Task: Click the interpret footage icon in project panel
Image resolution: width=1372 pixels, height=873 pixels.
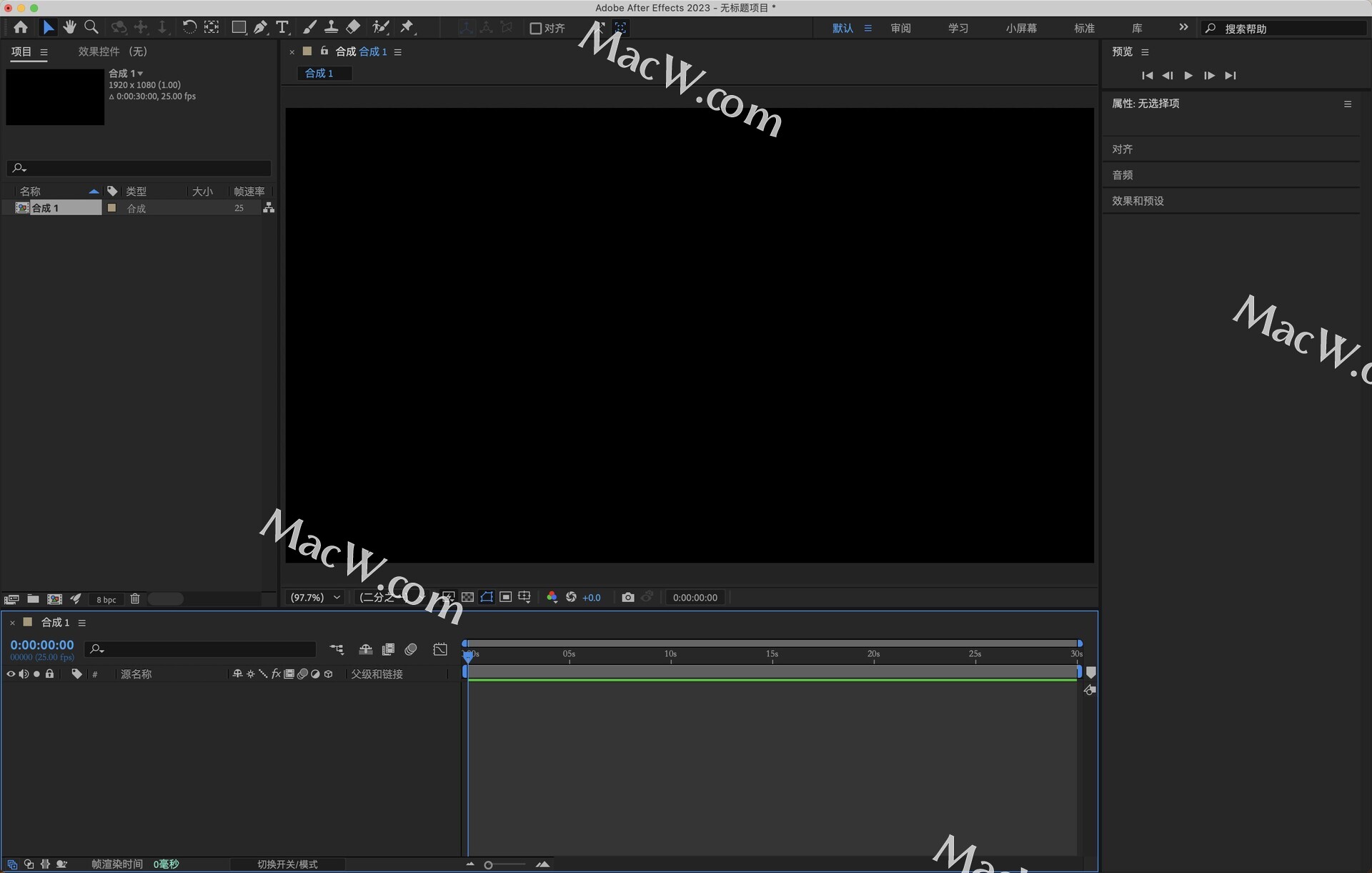Action: (11, 599)
